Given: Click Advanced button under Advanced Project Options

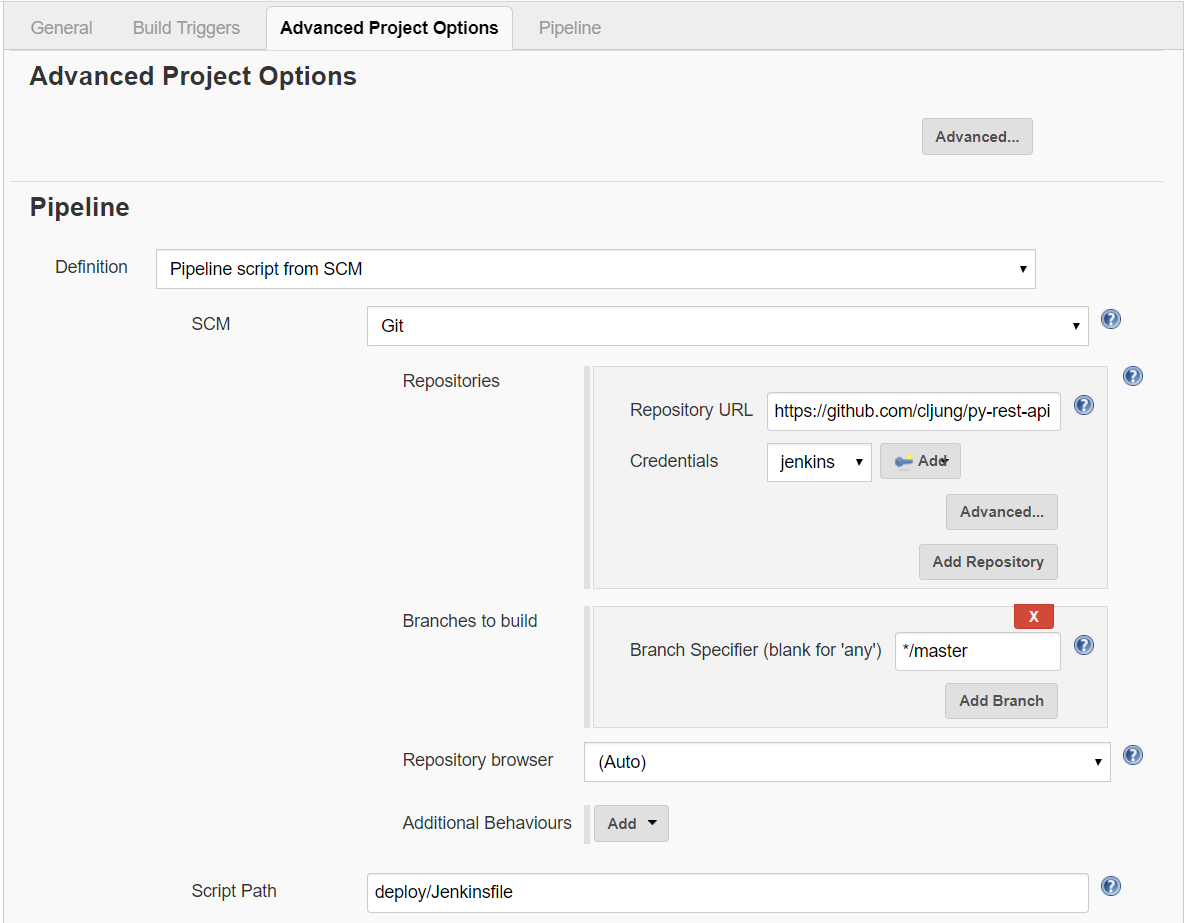Looking at the screenshot, I should (976, 137).
